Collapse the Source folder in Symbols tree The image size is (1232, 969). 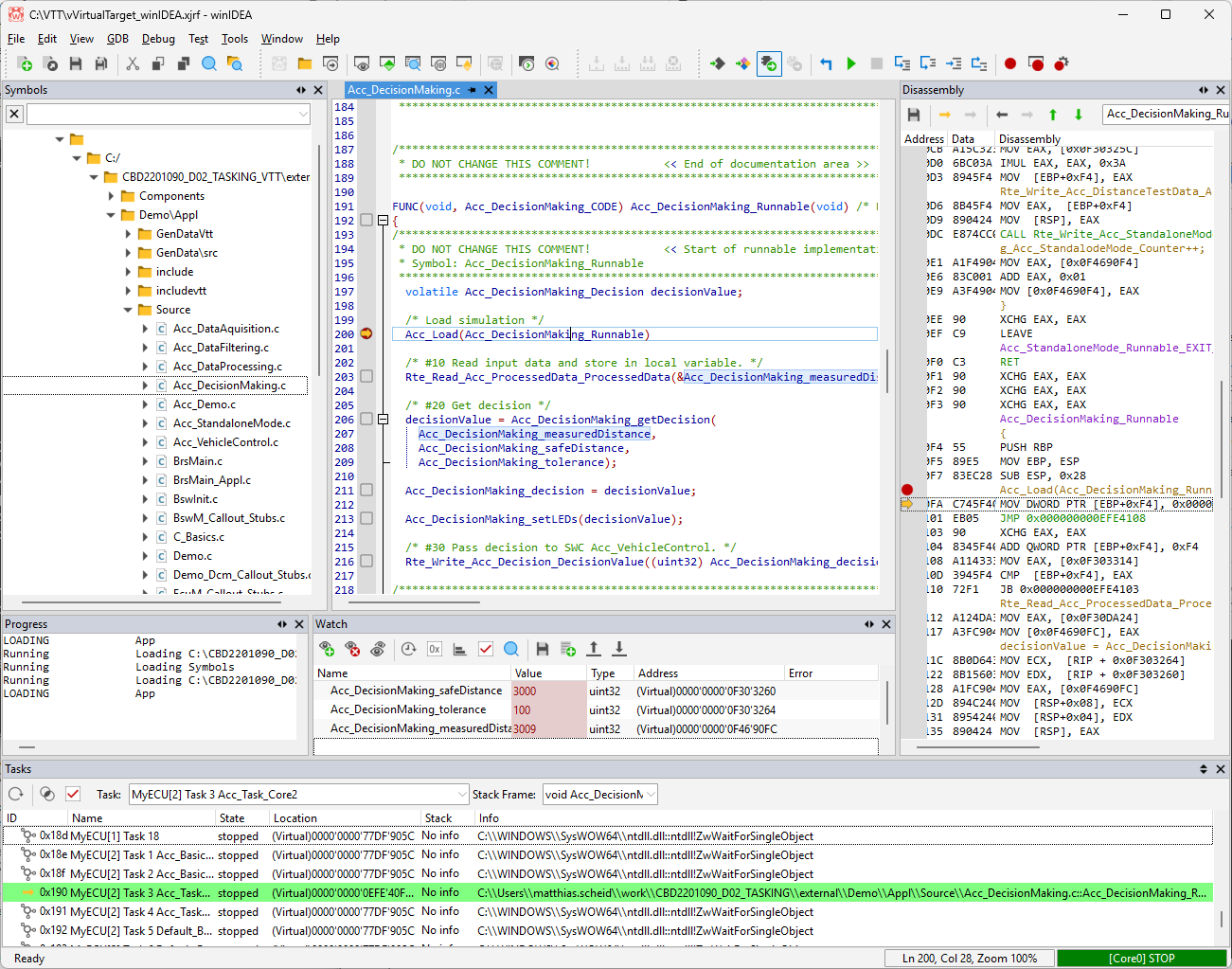(x=128, y=310)
